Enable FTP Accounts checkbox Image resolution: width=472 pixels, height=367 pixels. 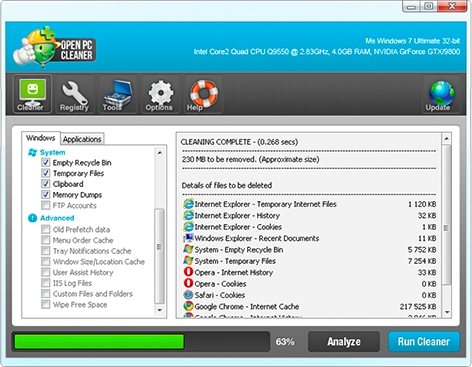click(x=45, y=205)
